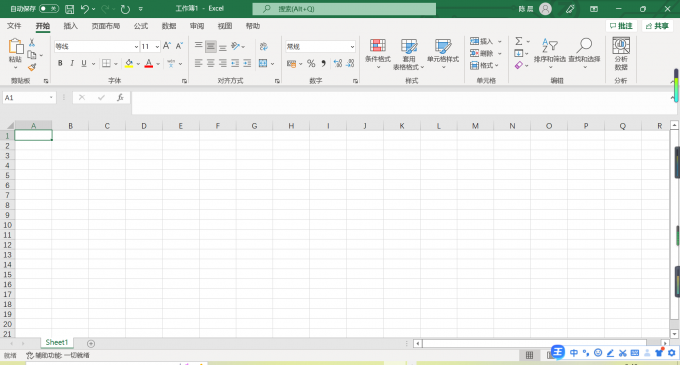Expand the font name dropdown
The width and height of the screenshot is (680, 365).
(136, 46)
